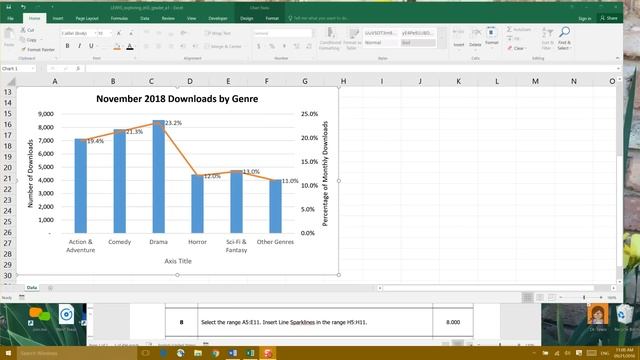This screenshot has height=360, width=640.
Task: Select the Data sheet tab
Action: pyautogui.click(x=32, y=288)
